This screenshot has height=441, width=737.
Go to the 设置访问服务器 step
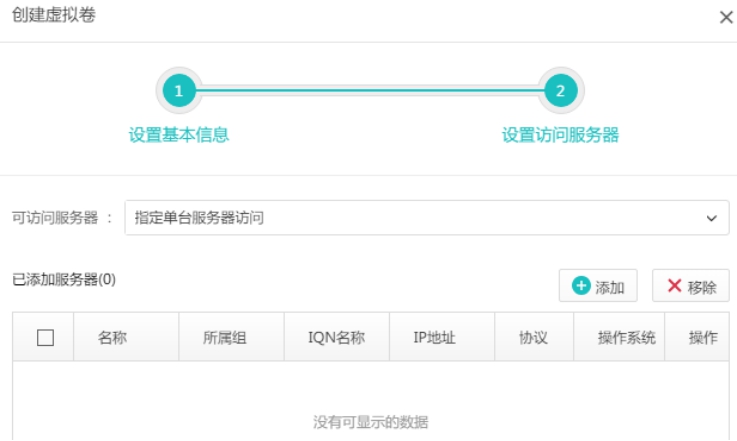[560, 135]
